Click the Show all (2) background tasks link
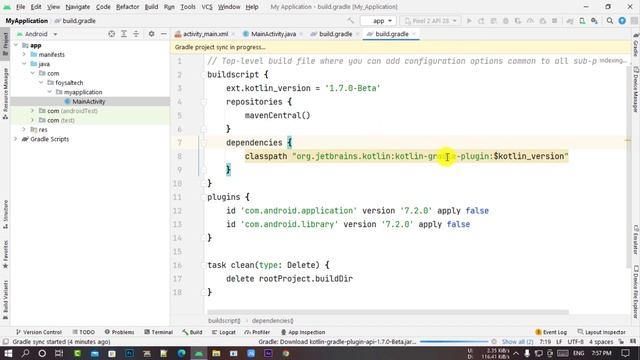This screenshot has width=640, height=360. pos(517,342)
